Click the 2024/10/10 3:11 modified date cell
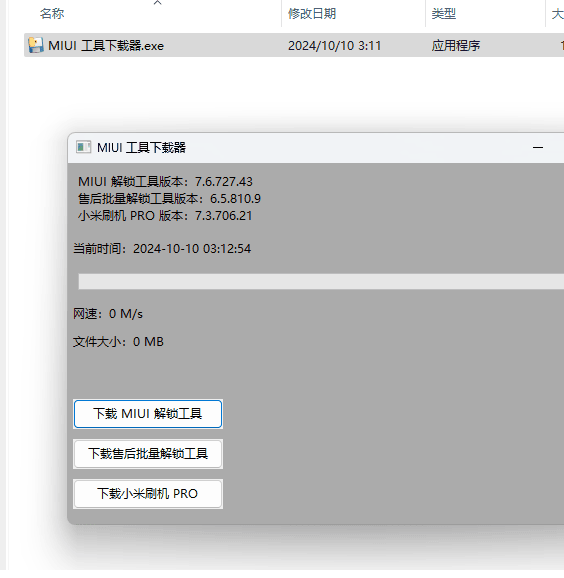Image resolution: width=564 pixels, height=578 pixels. tap(334, 46)
